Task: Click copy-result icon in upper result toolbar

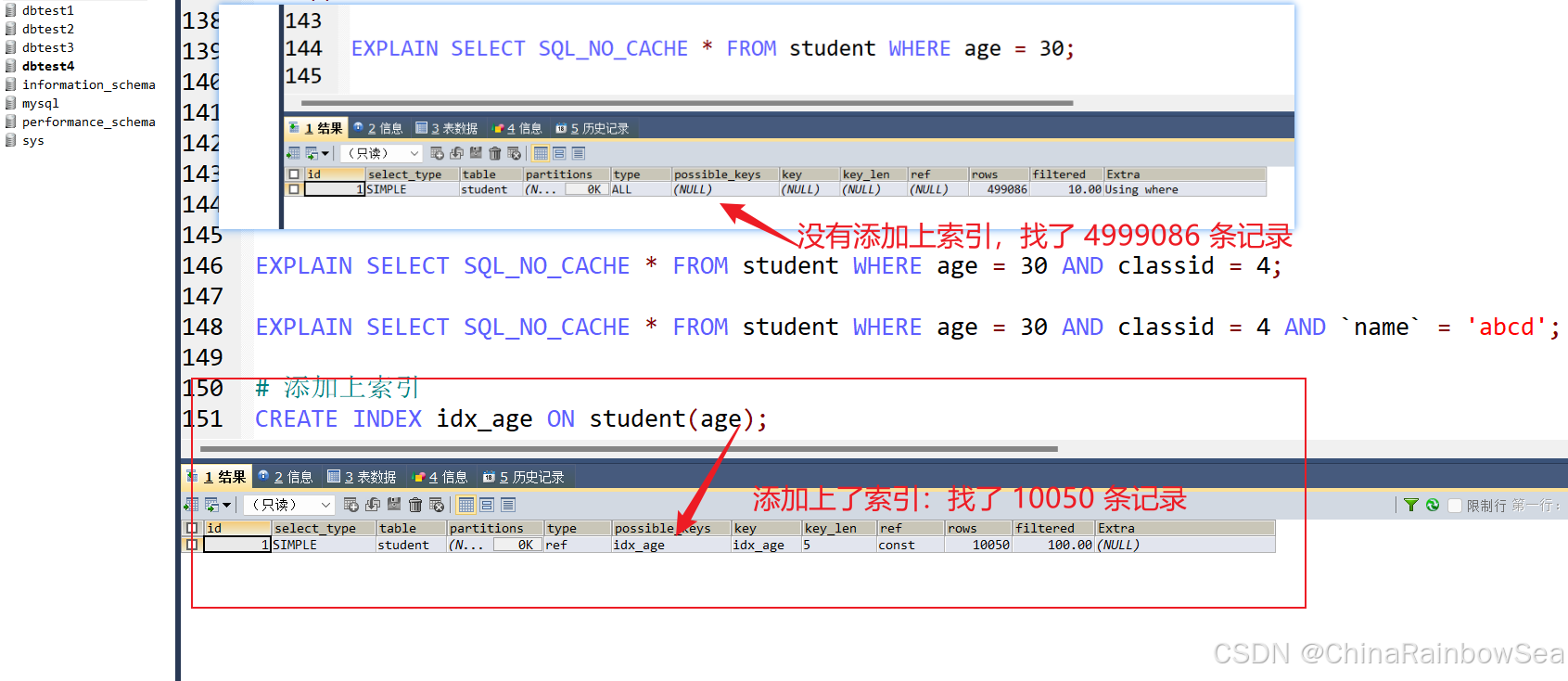Action: point(312,153)
